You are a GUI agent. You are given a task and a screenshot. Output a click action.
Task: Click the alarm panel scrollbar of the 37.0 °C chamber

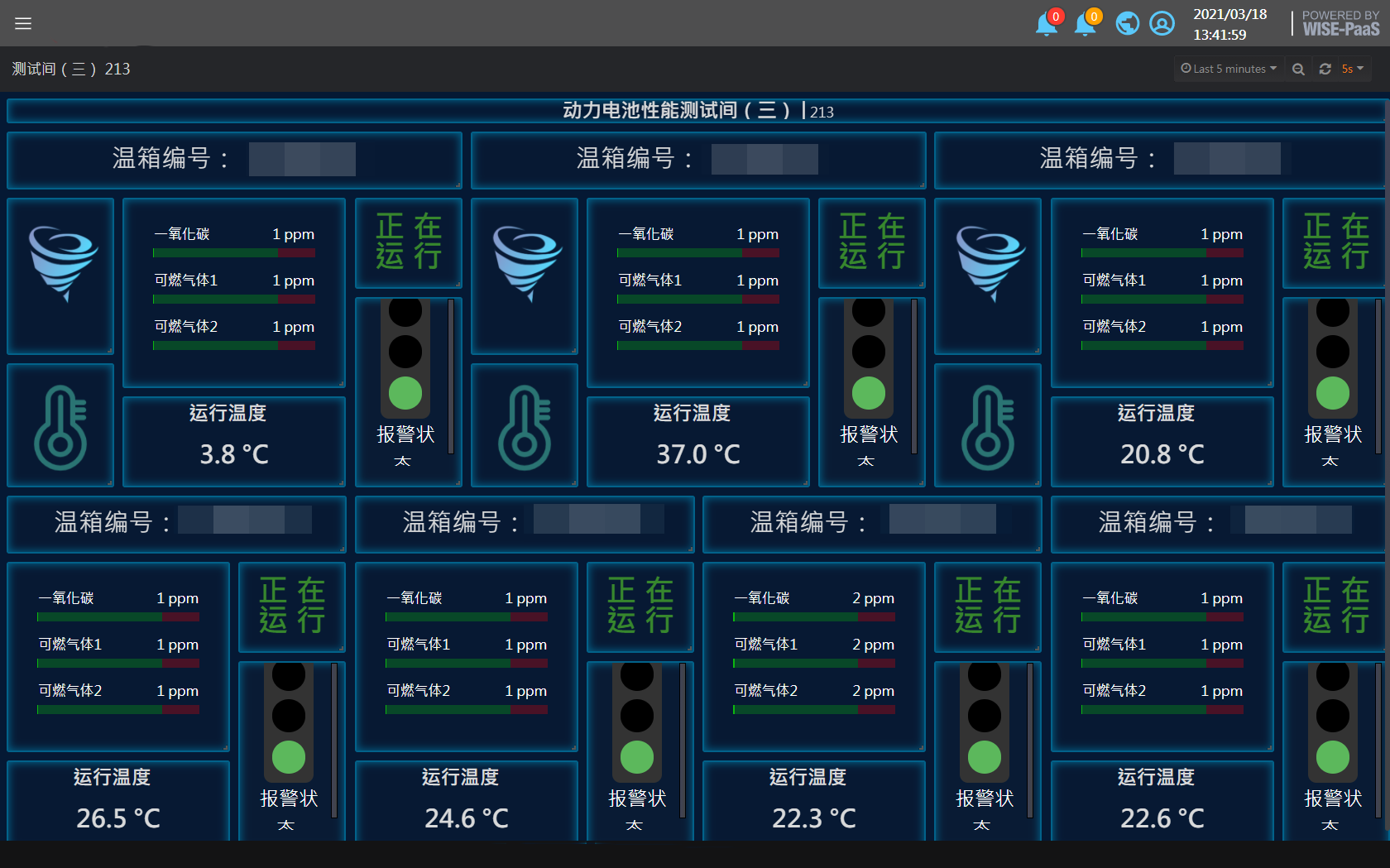pos(914,376)
